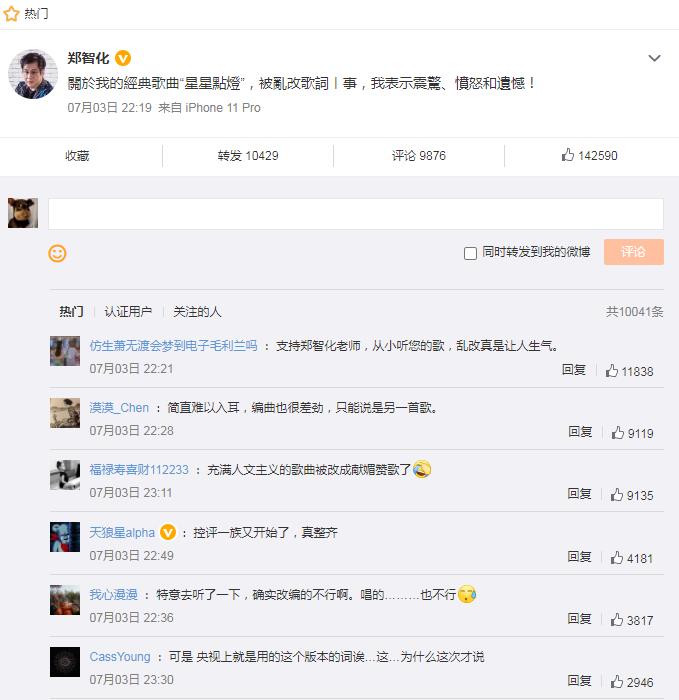Select the 热门 comments tab
The height and width of the screenshot is (700, 679).
[71, 311]
